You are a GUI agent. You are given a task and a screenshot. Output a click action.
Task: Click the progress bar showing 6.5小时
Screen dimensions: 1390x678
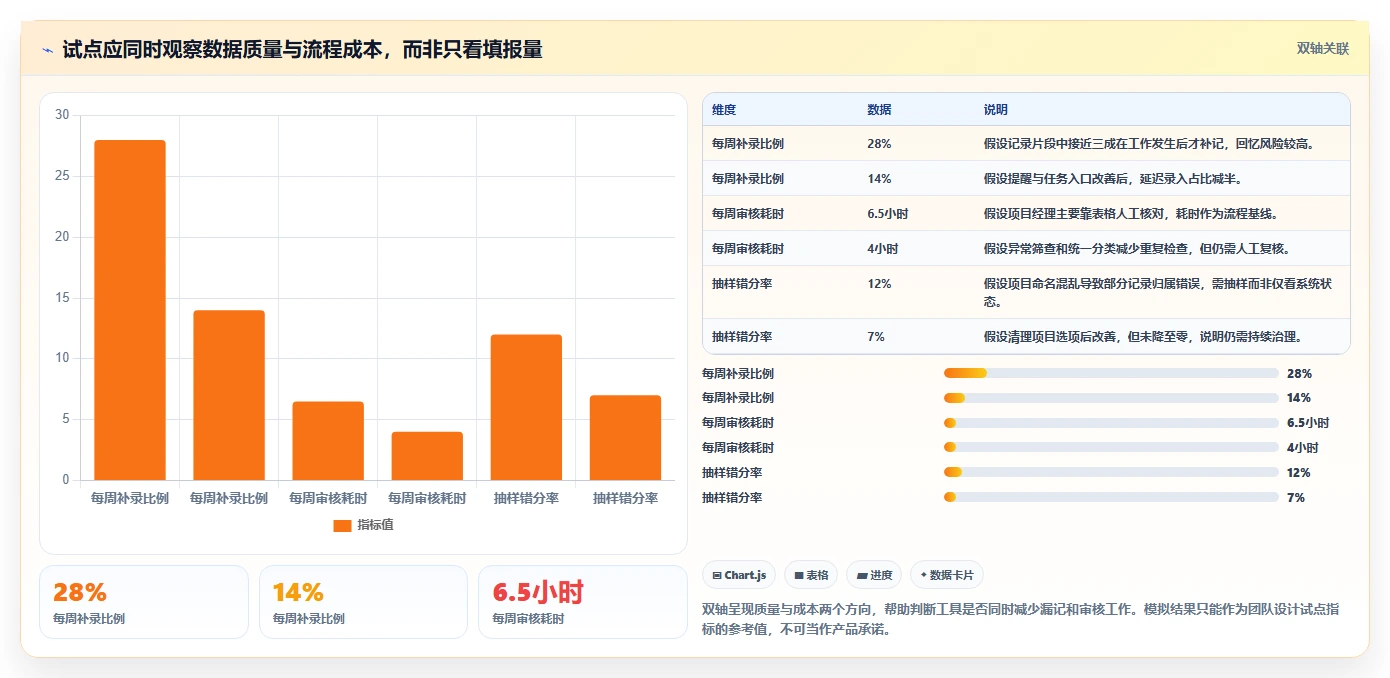pyautogui.click(x=1111, y=423)
